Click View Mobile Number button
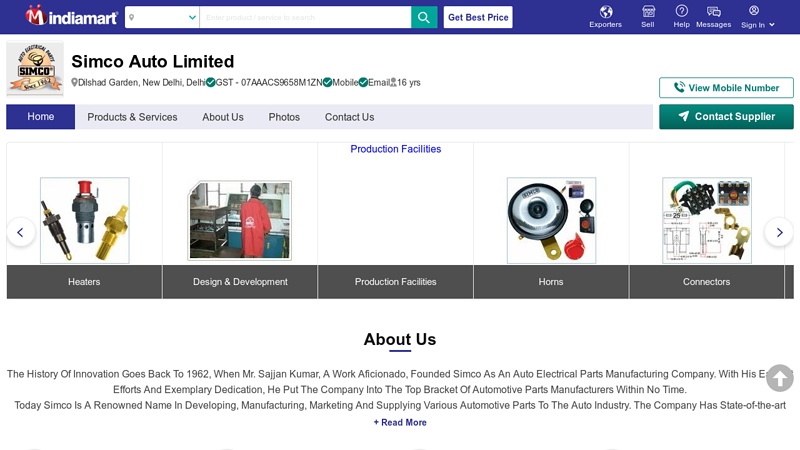800x450 pixels. (x=726, y=88)
